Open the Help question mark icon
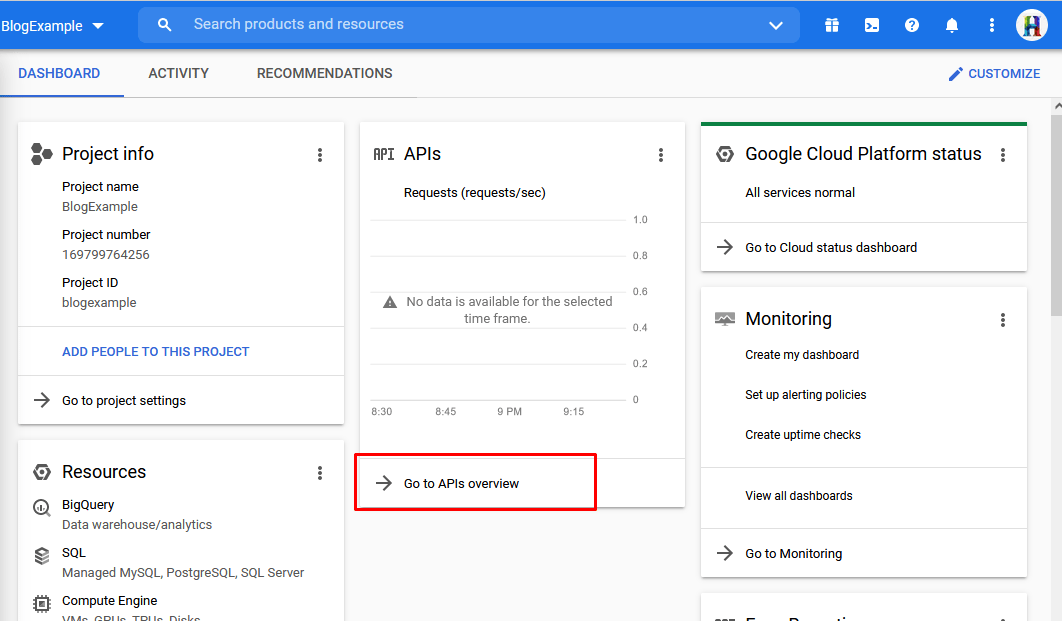The width and height of the screenshot is (1062, 621). click(912, 25)
